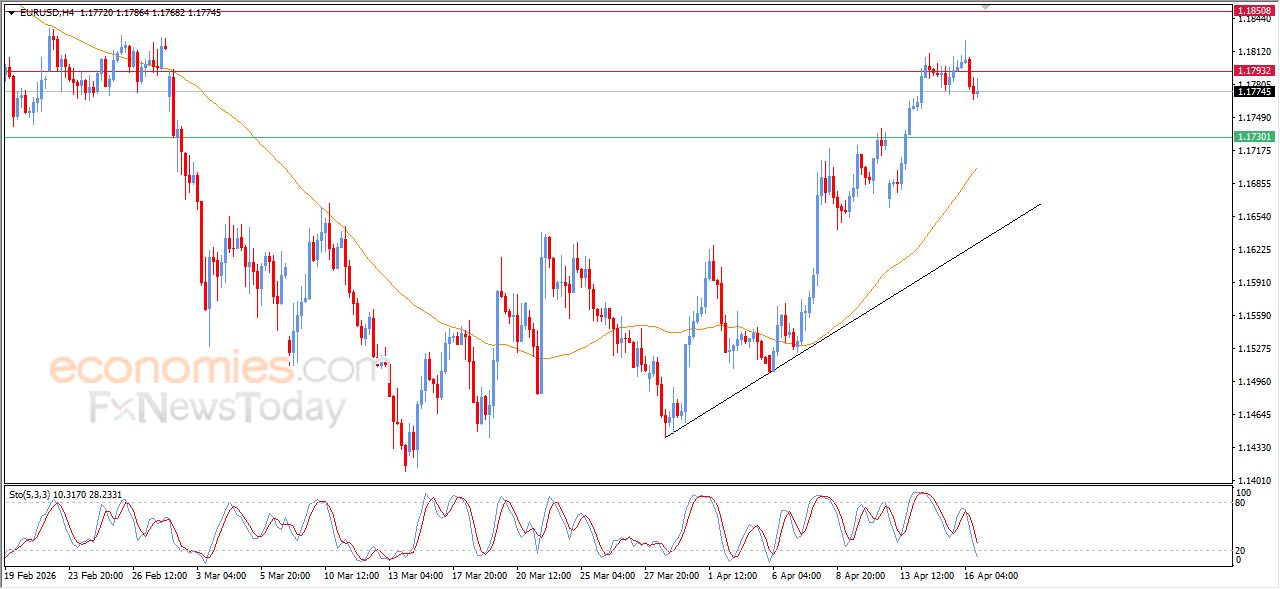Click the 1.14010 price axis value
The width and height of the screenshot is (1280, 589).
coord(1253,481)
